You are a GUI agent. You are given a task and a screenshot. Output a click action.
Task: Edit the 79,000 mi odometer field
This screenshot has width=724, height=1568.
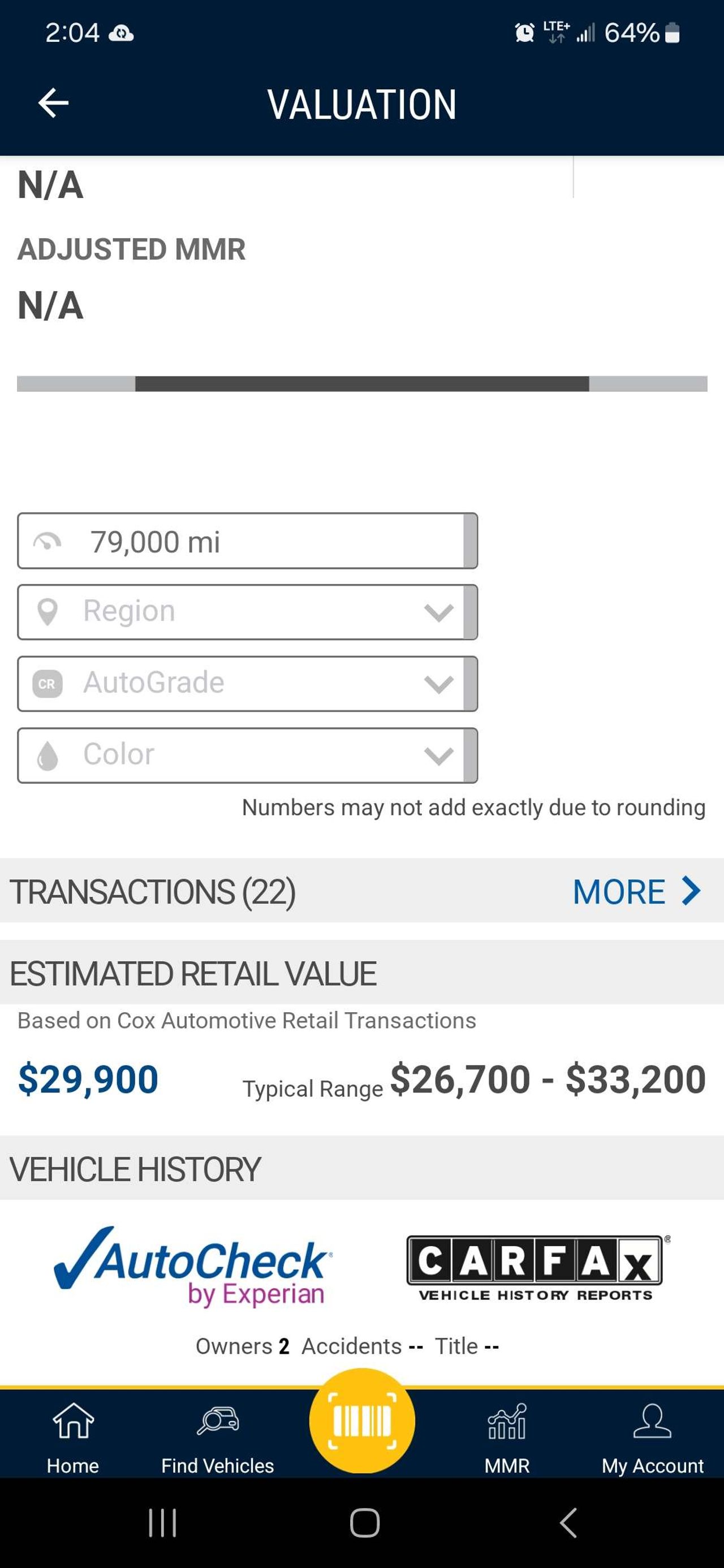[x=247, y=541]
